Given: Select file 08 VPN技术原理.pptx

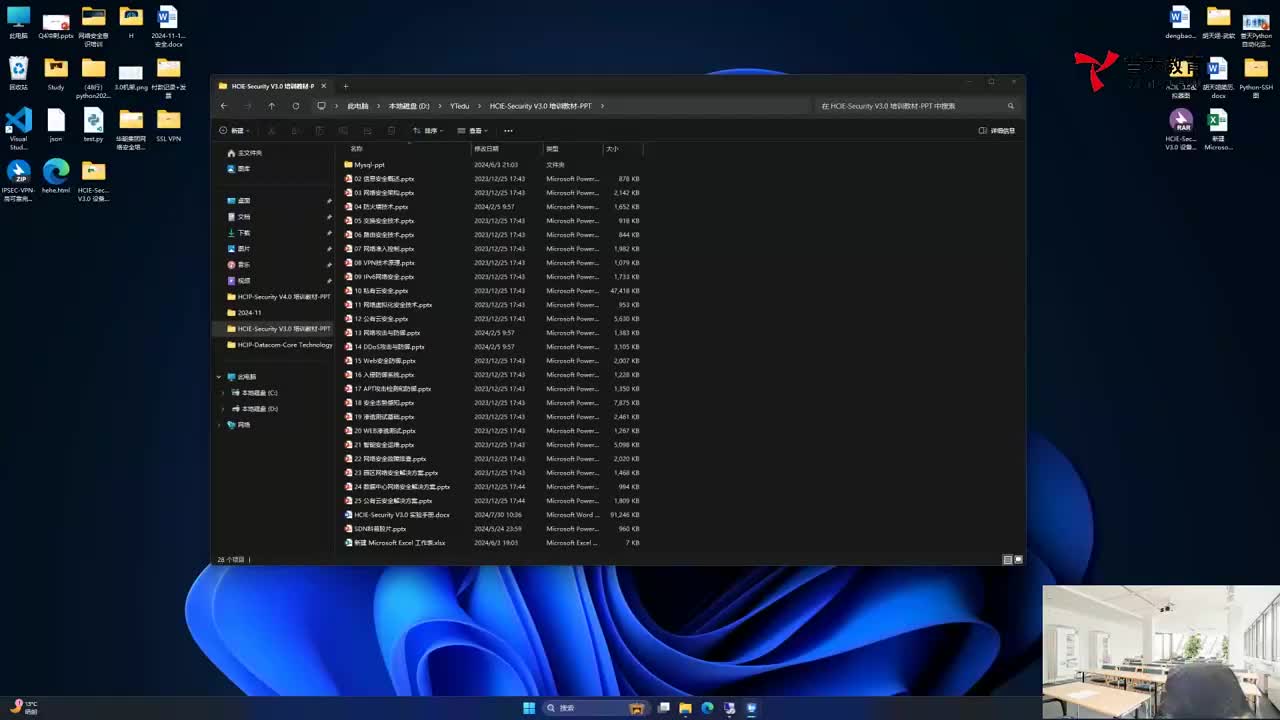Looking at the screenshot, I should coord(379,263).
